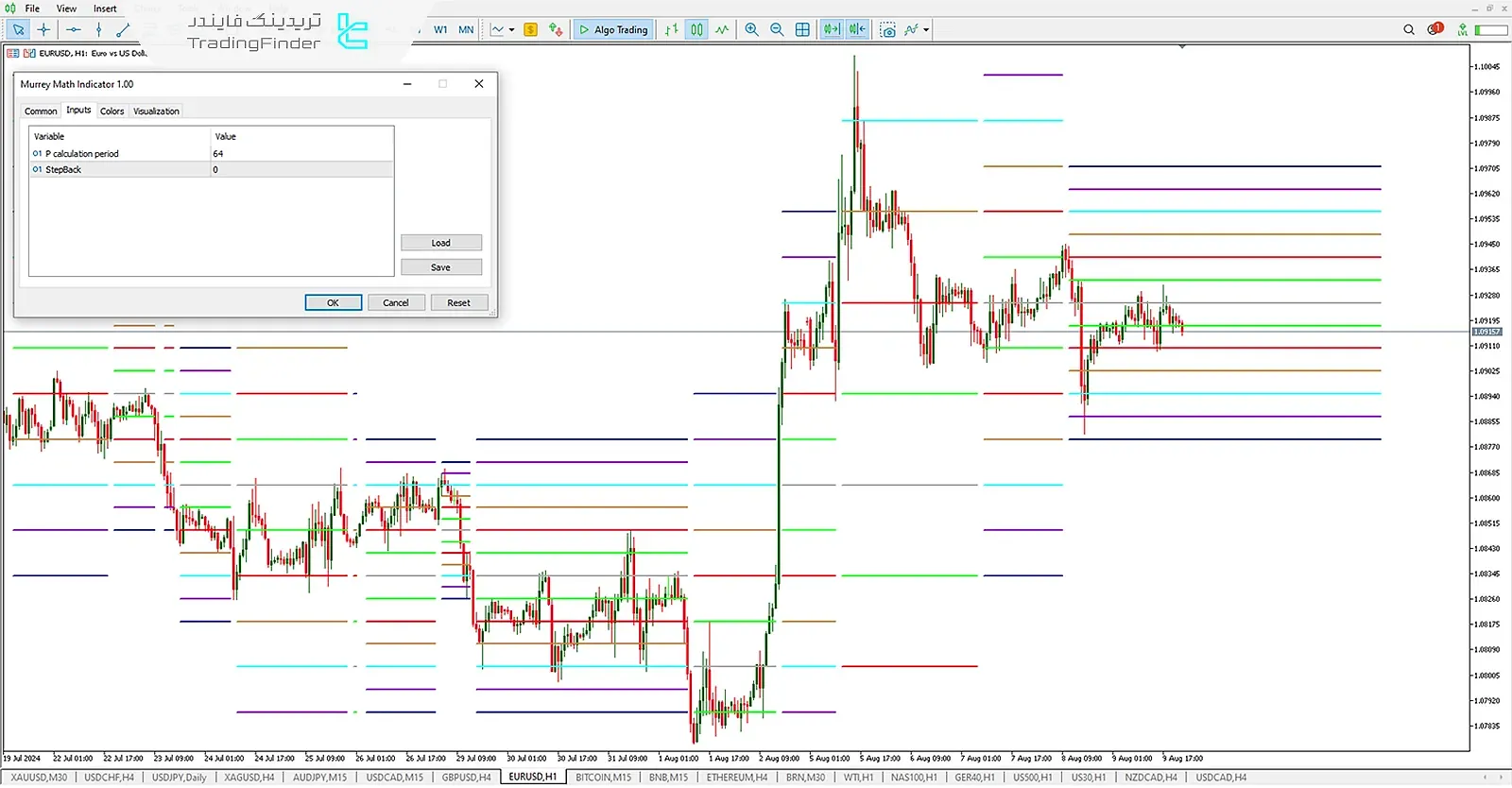
Task: Open search with the magnifier icon
Action: (x=1409, y=30)
